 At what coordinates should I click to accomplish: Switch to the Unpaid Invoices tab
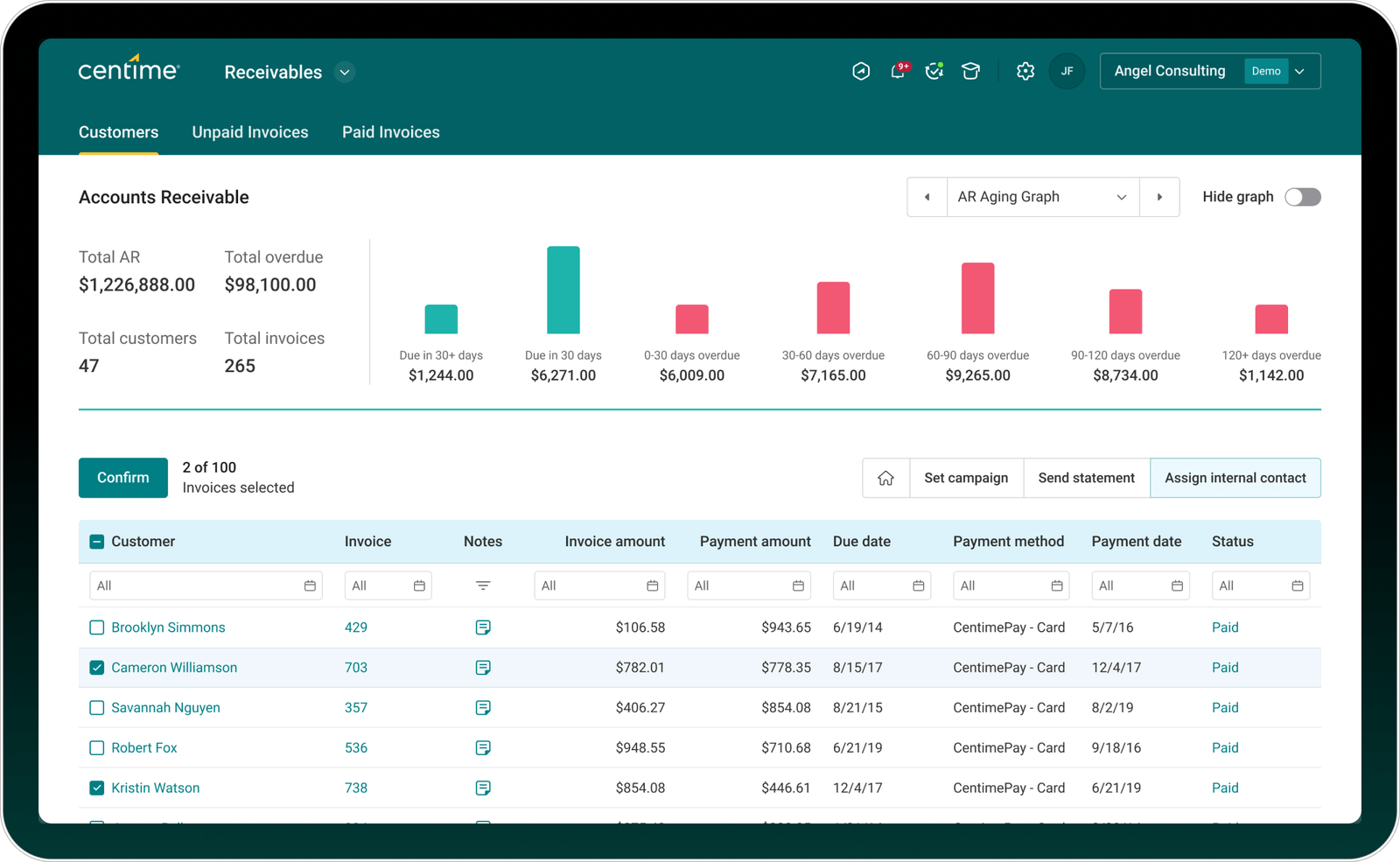tap(250, 132)
